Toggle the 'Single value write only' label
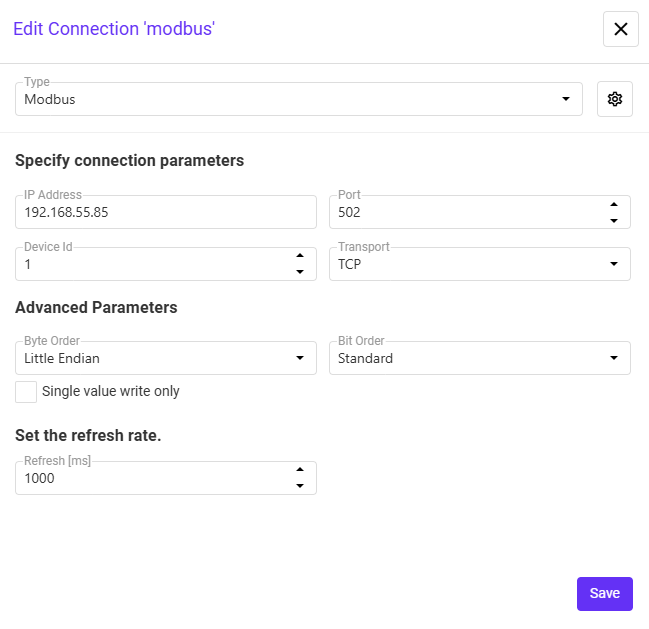The width and height of the screenshot is (649, 629). (111, 391)
